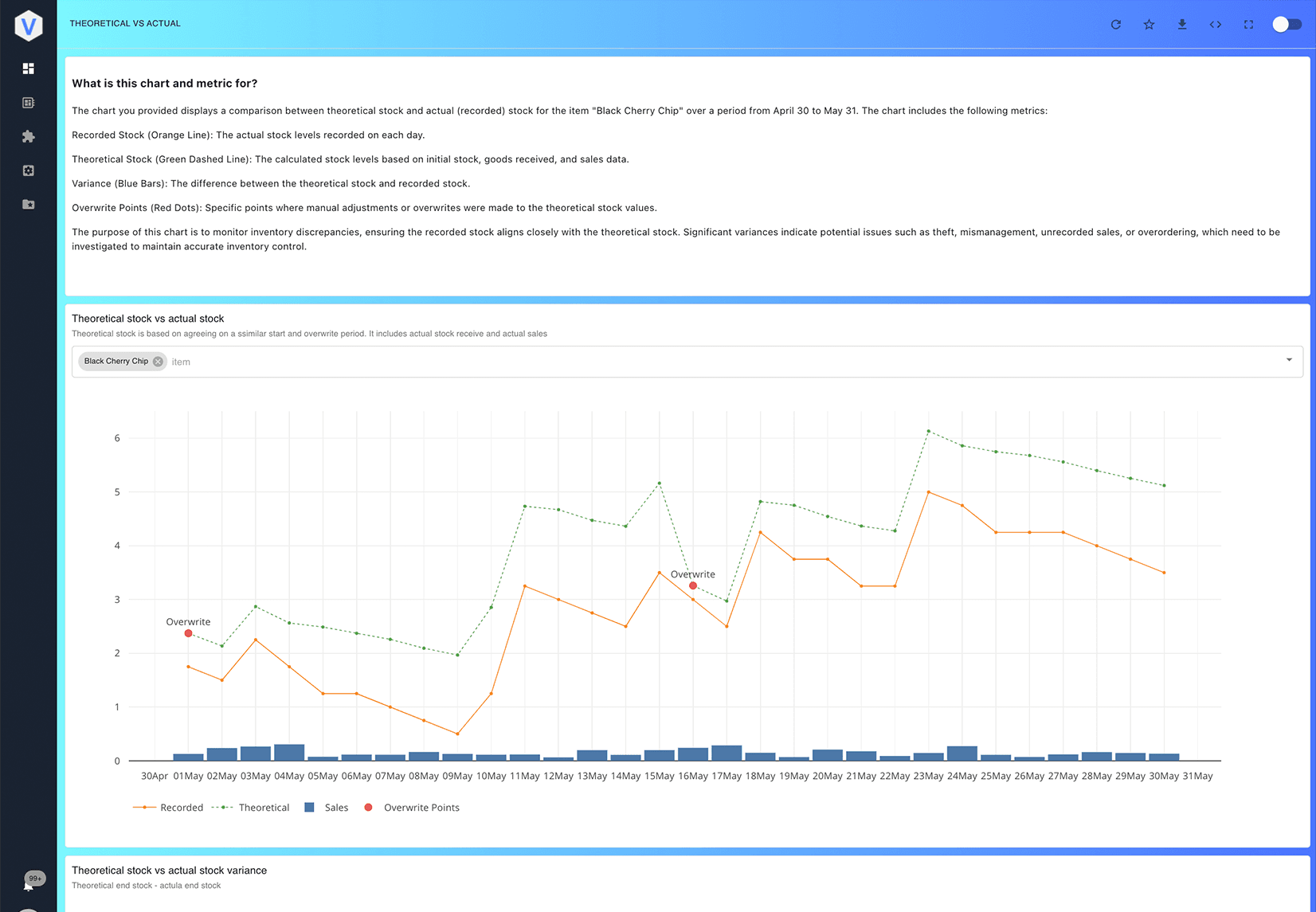
Task: Refresh the report using the reload icon
Action: pyautogui.click(x=1116, y=25)
